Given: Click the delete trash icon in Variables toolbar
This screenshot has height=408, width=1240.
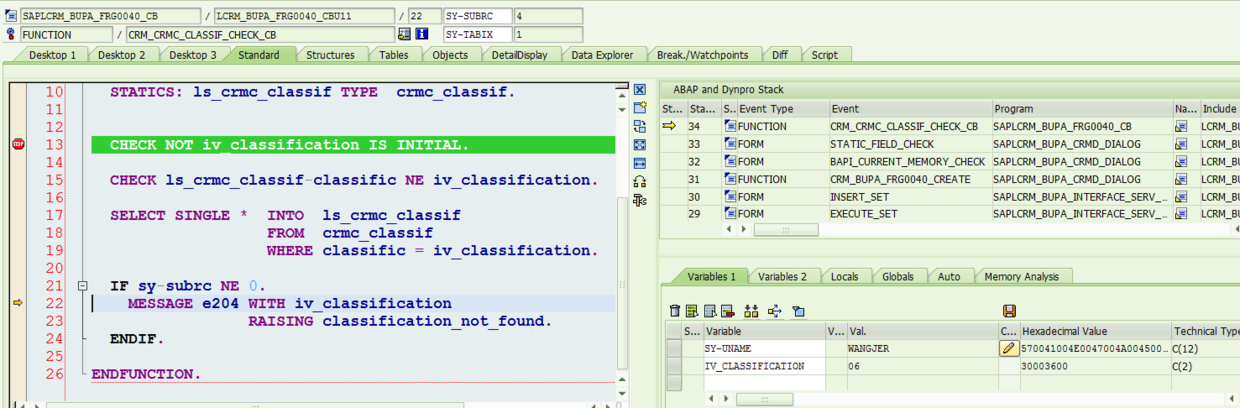Looking at the screenshot, I should [x=675, y=311].
